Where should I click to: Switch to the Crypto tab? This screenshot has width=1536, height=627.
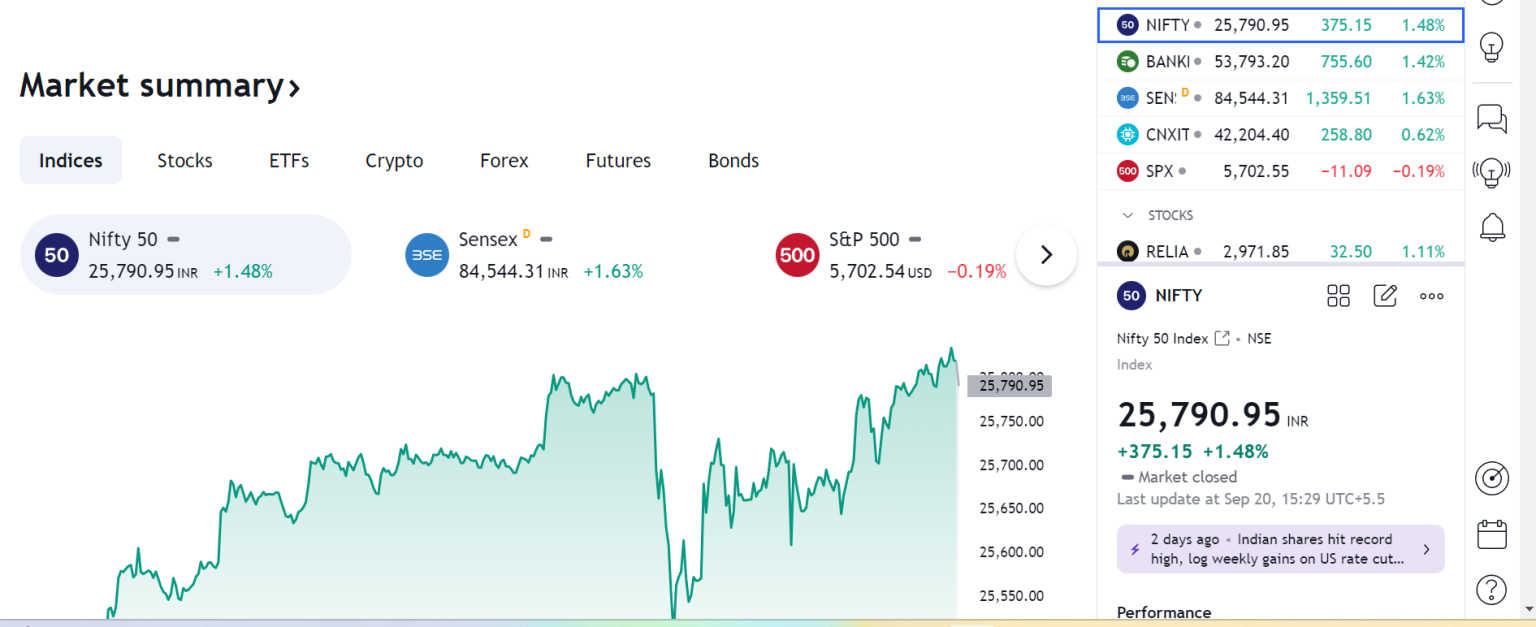[393, 160]
